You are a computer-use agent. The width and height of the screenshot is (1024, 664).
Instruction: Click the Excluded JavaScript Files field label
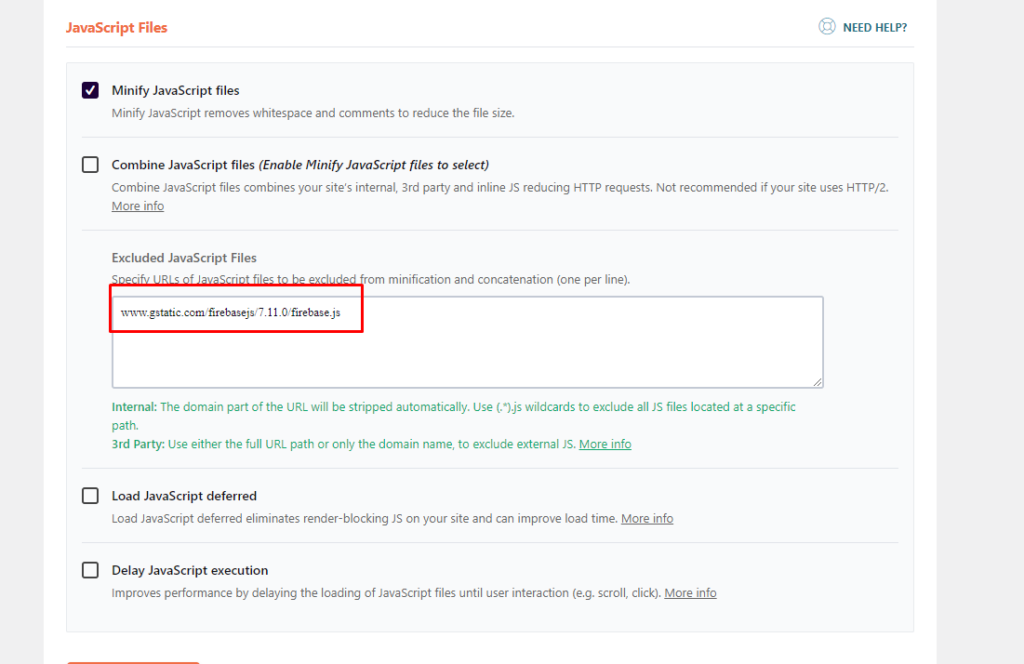184,258
